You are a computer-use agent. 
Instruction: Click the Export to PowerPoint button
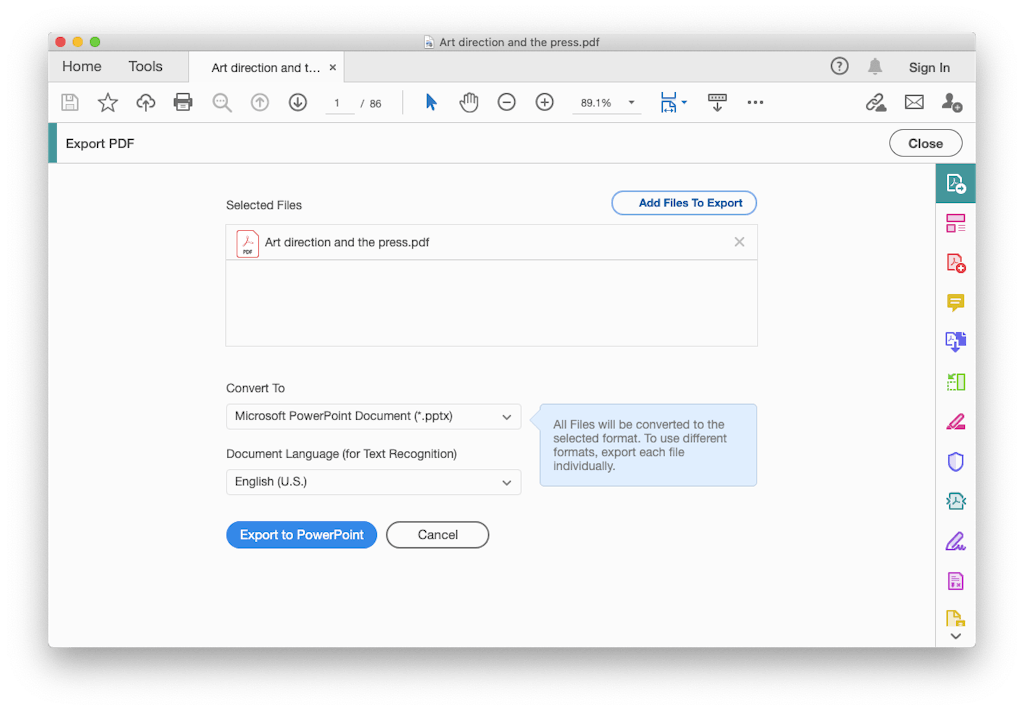(x=301, y=534)
